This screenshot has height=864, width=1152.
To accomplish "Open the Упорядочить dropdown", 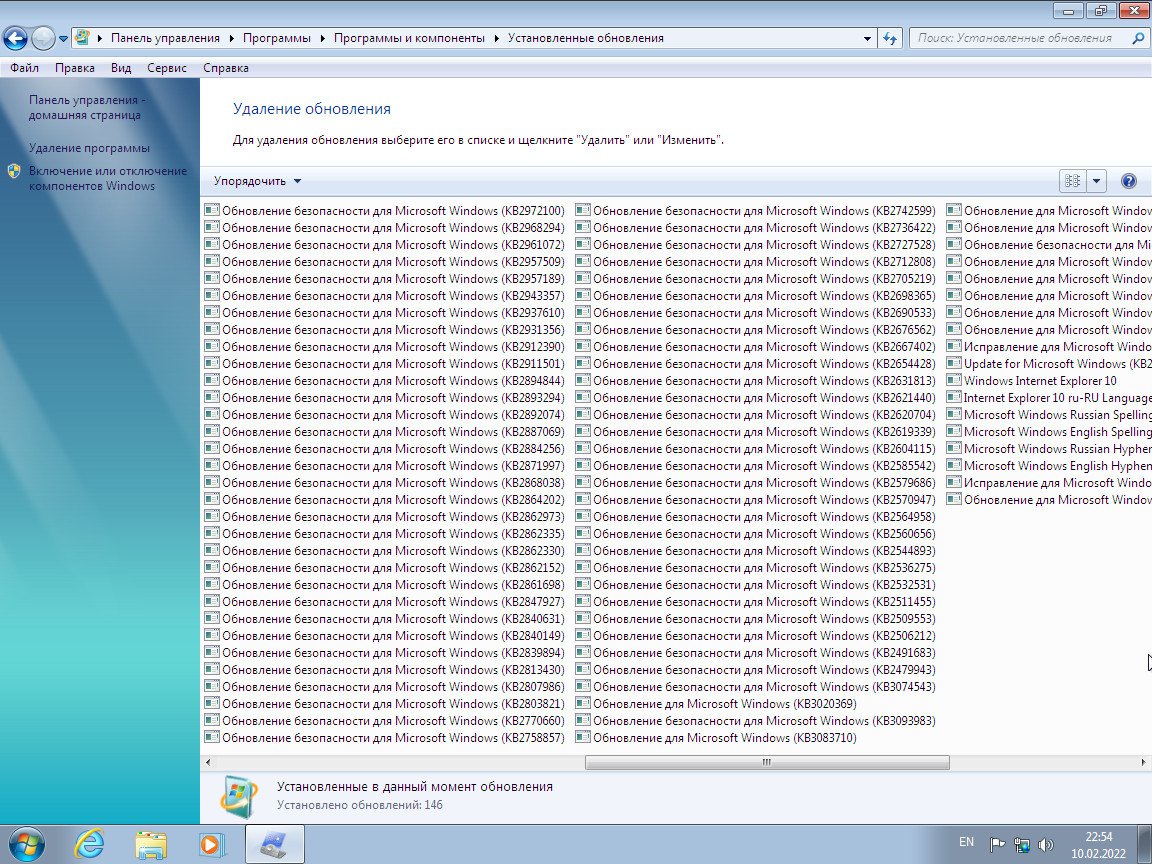I will (x=257, y=181).
